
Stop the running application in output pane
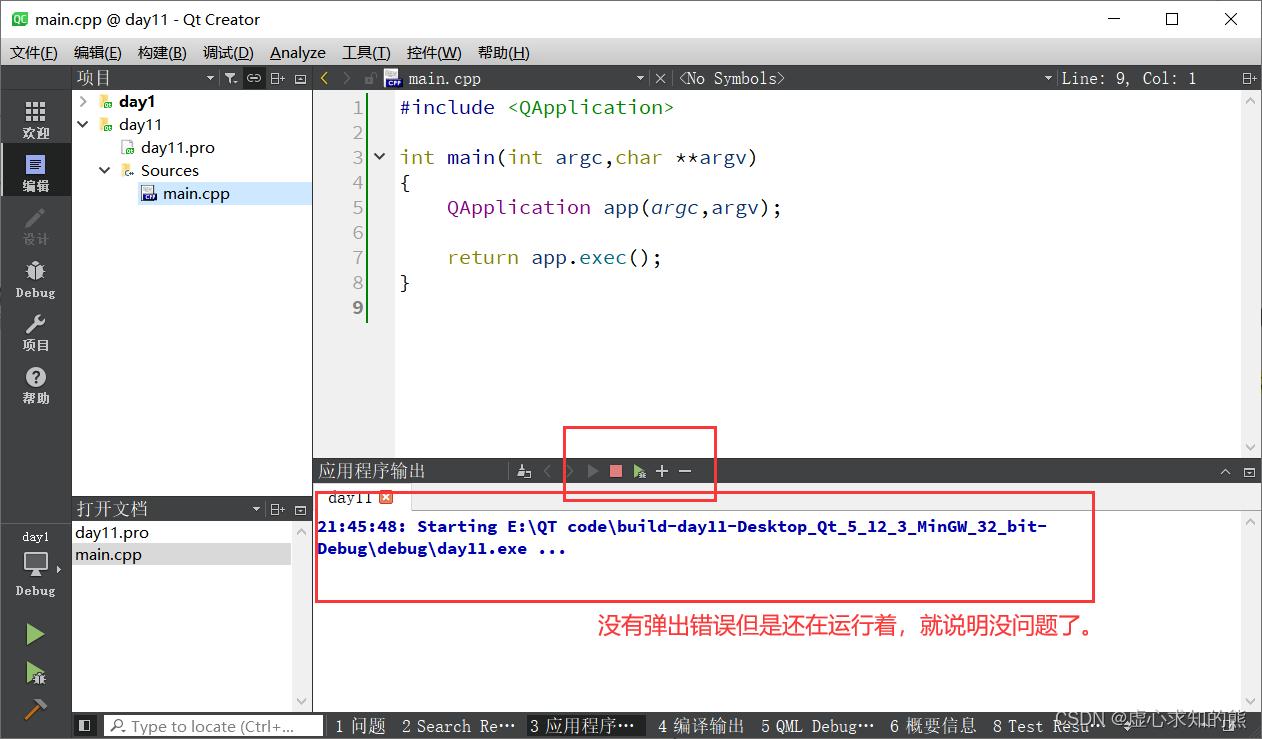616,471
